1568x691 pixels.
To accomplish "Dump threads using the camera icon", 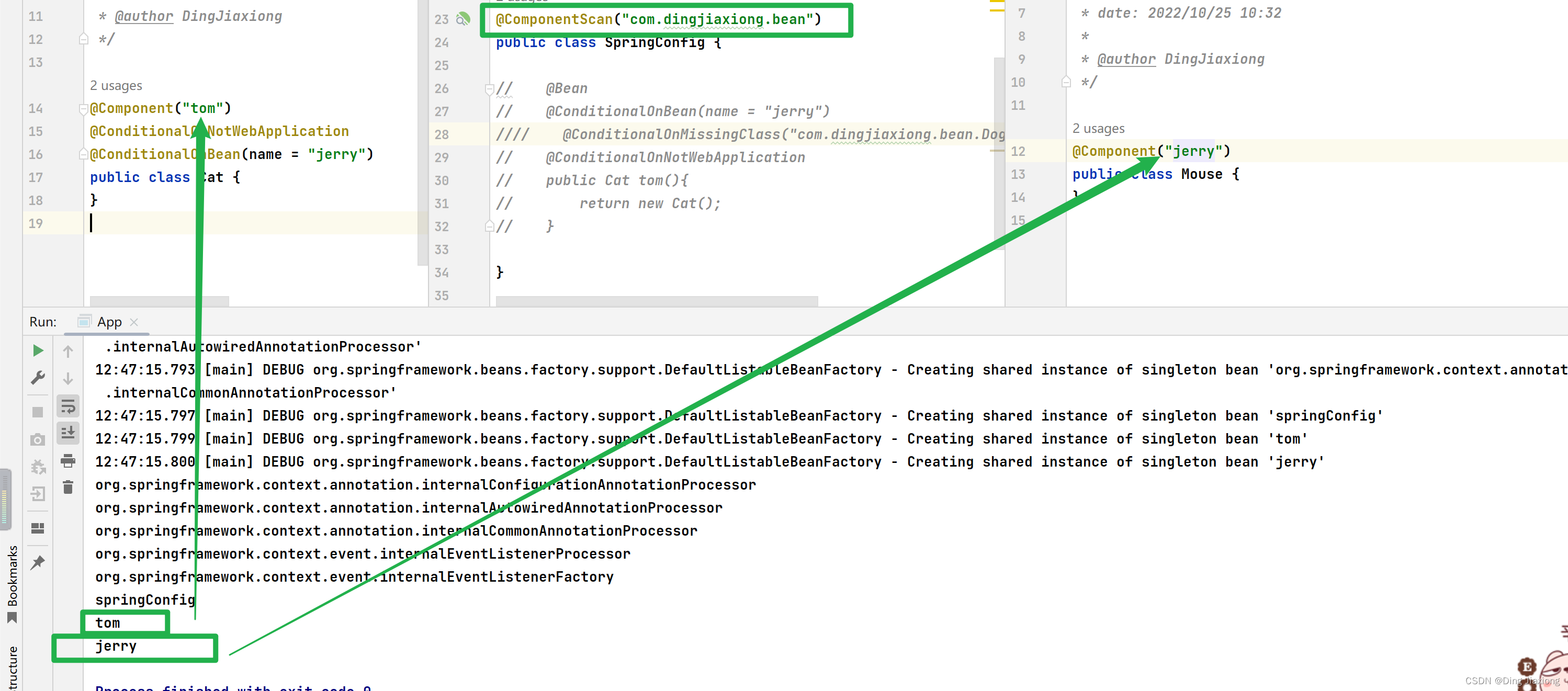I will (x=38, y=439).
